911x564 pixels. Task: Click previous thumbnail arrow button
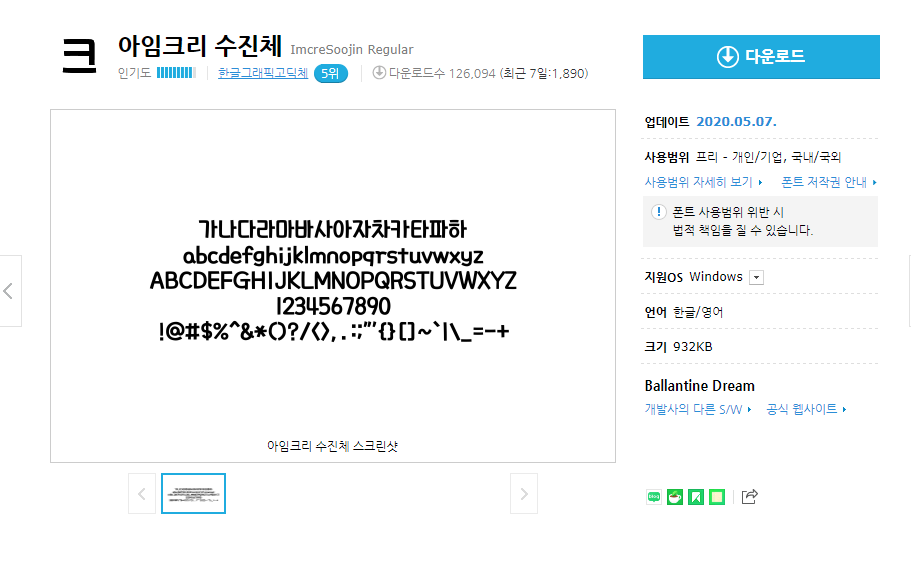142,494
